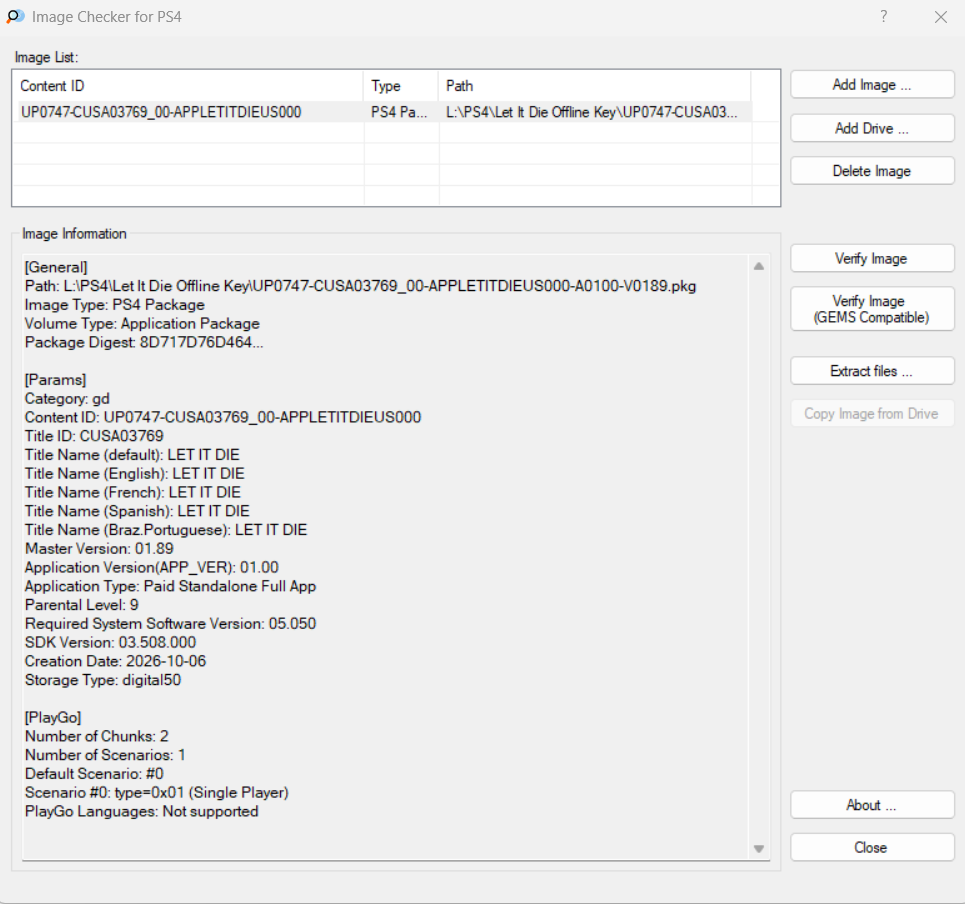Click 'Title Name (English): LET IT DIE'

[135, 474]
